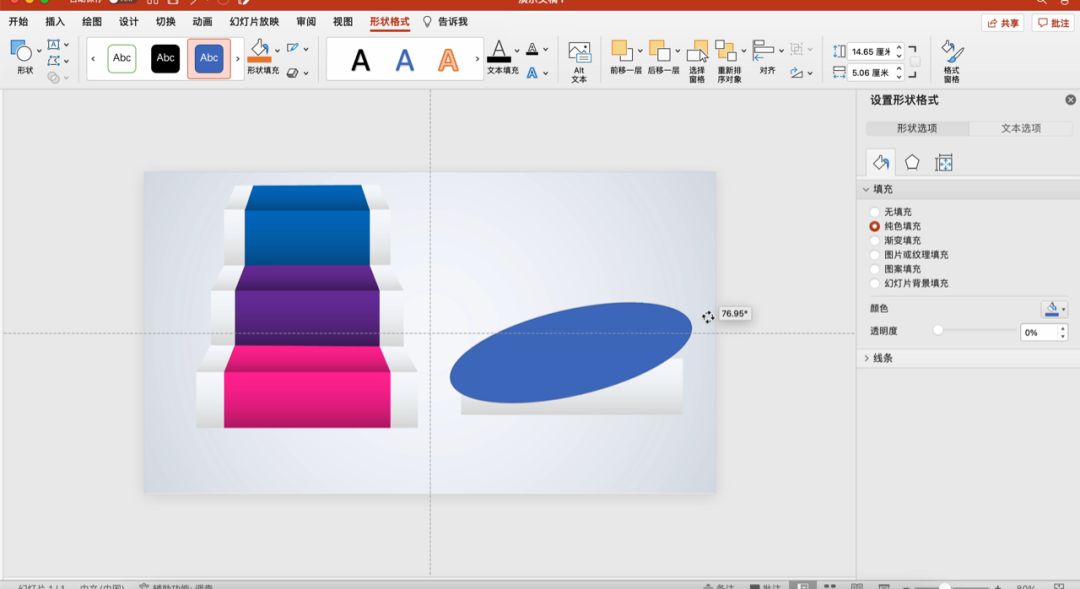Open the 动画 ribbon tab
Image resolution: width=1080 pixels, height=589 pixels.
click(x=202, y=21)
